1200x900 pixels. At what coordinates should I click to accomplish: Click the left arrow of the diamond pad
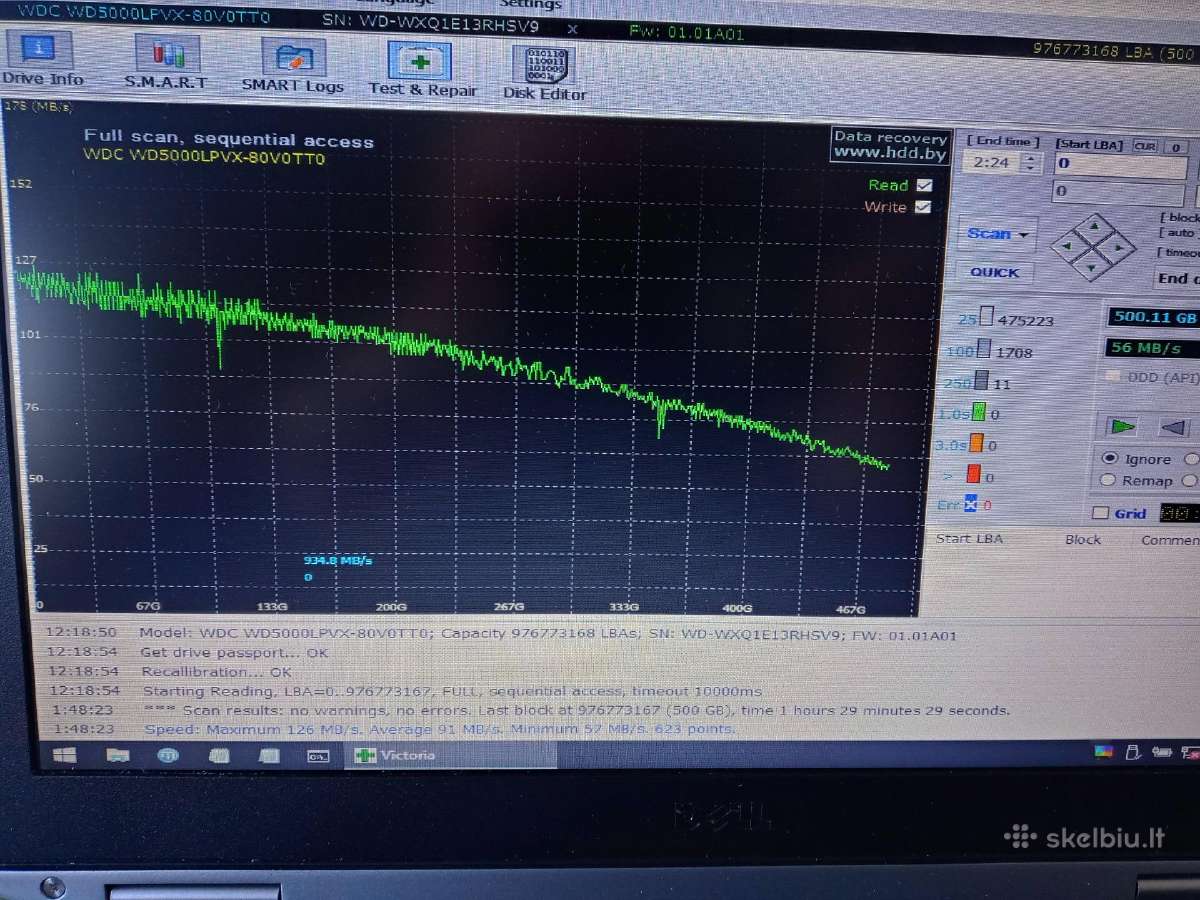pyautogui.click(x=1066, y=245)
